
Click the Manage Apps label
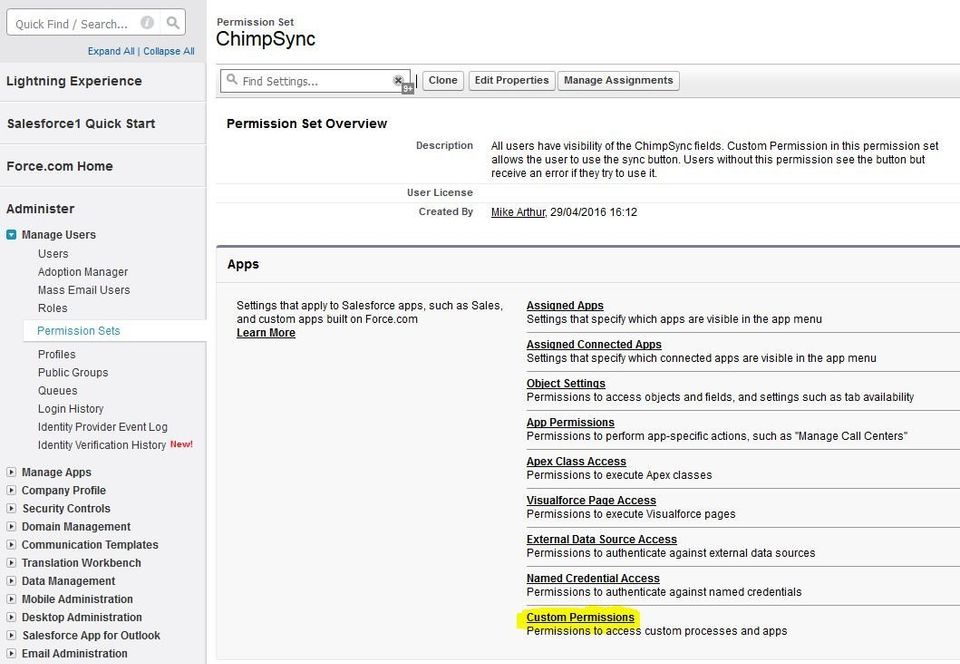tap(56, 472)
